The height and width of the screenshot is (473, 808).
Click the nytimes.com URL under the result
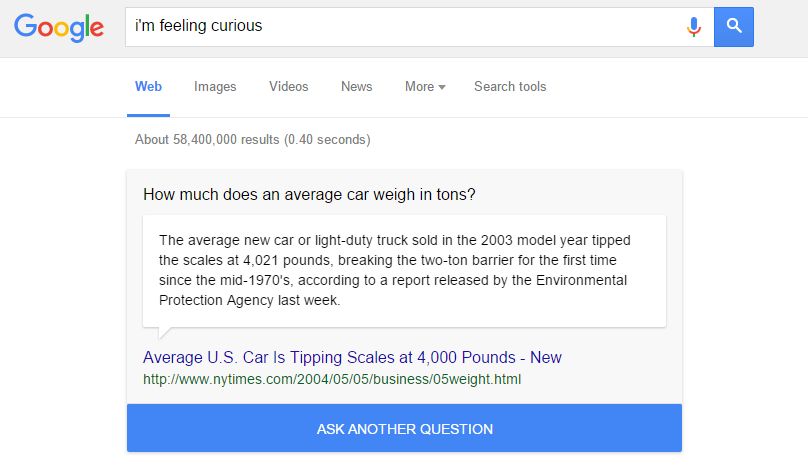coord(332,379)
